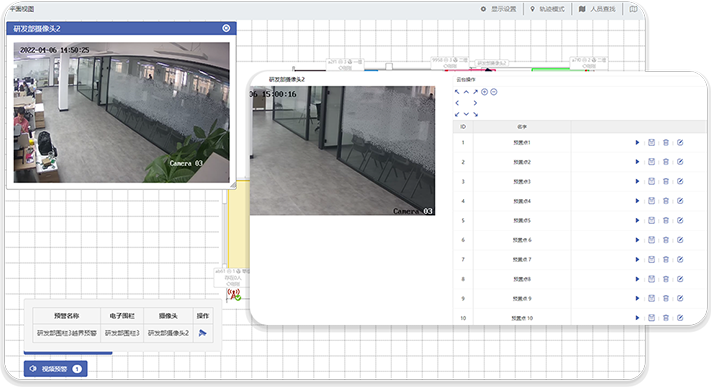
Task: Edit preset name in row 4
Action: (x=680, y=201)
